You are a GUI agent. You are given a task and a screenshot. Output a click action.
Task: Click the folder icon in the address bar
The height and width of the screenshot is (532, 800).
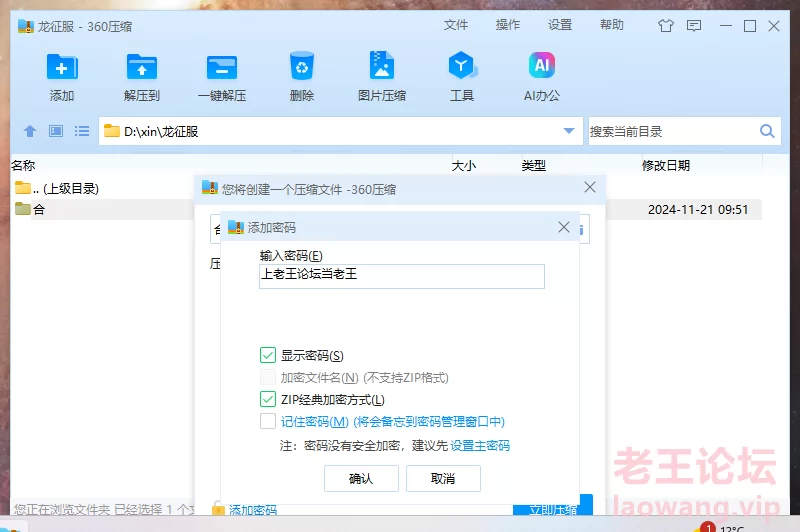111,131
